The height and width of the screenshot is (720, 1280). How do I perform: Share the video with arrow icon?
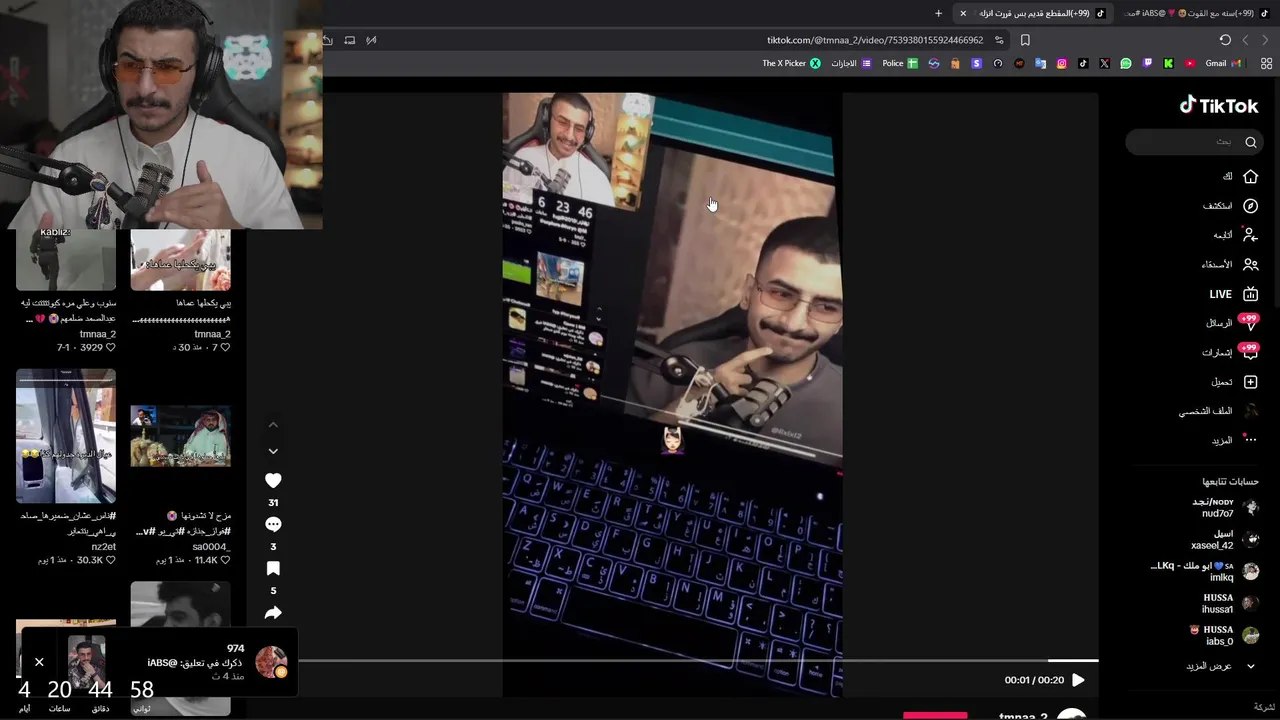point(273,613)
